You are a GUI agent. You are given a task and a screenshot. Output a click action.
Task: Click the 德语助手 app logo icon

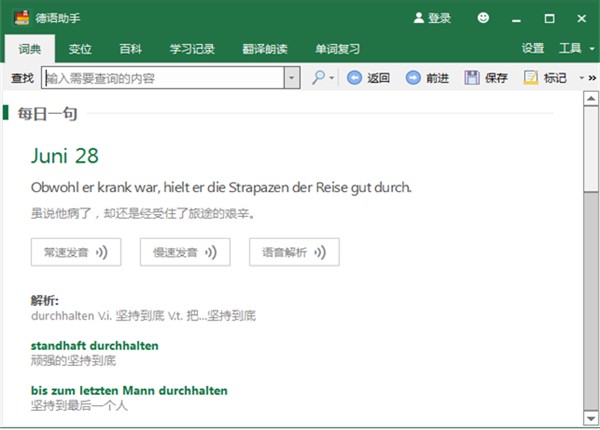[x=18, y=18]
